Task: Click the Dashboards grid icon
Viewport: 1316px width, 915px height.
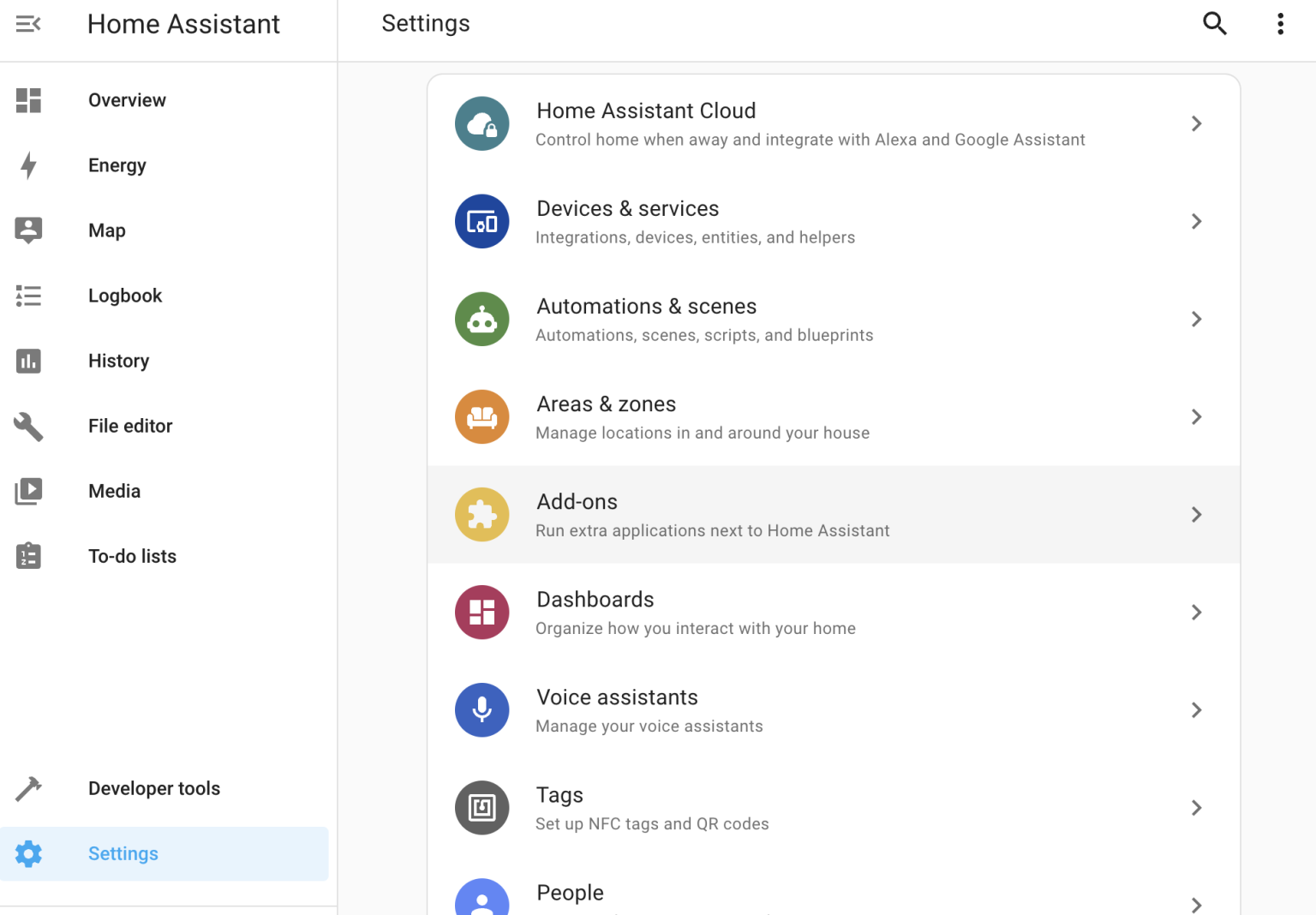Action: 482,612
